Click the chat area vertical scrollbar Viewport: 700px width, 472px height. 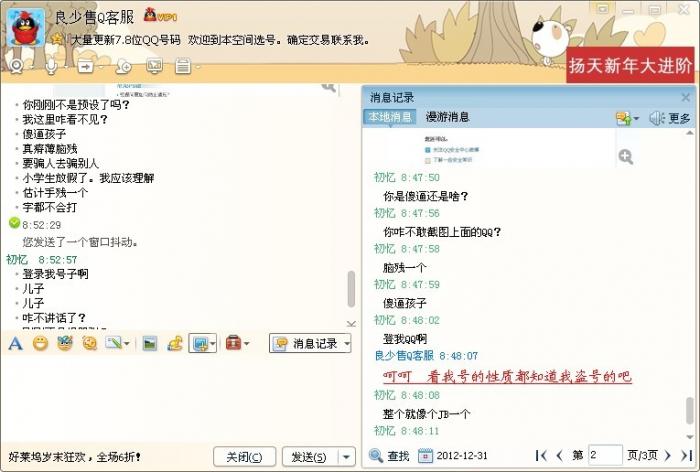click(351, 288)
